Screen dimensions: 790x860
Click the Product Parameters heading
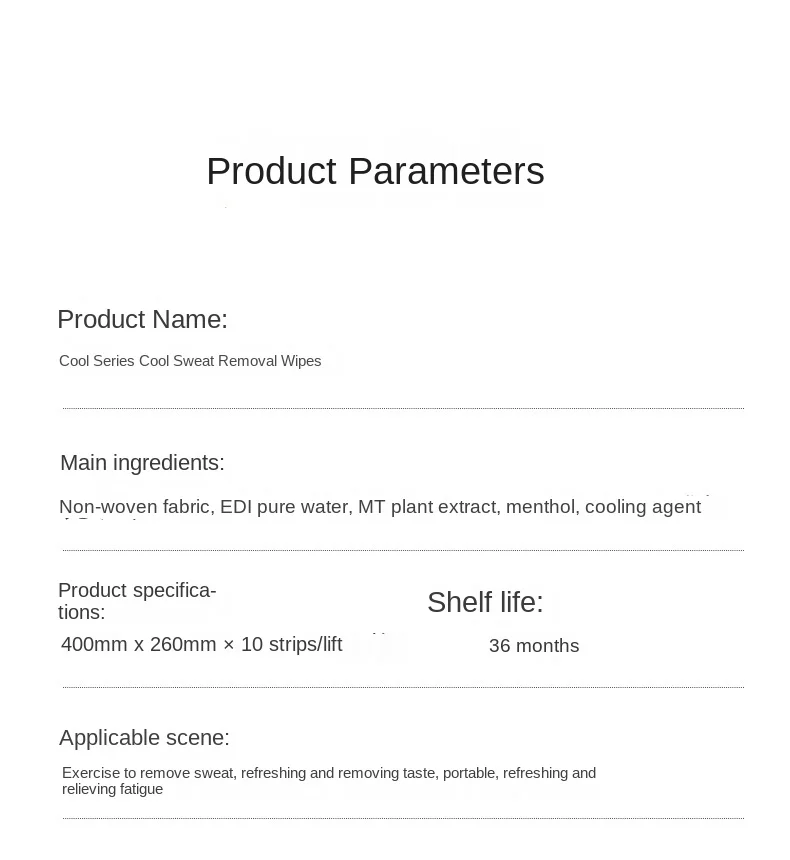[x=375, y=171]
